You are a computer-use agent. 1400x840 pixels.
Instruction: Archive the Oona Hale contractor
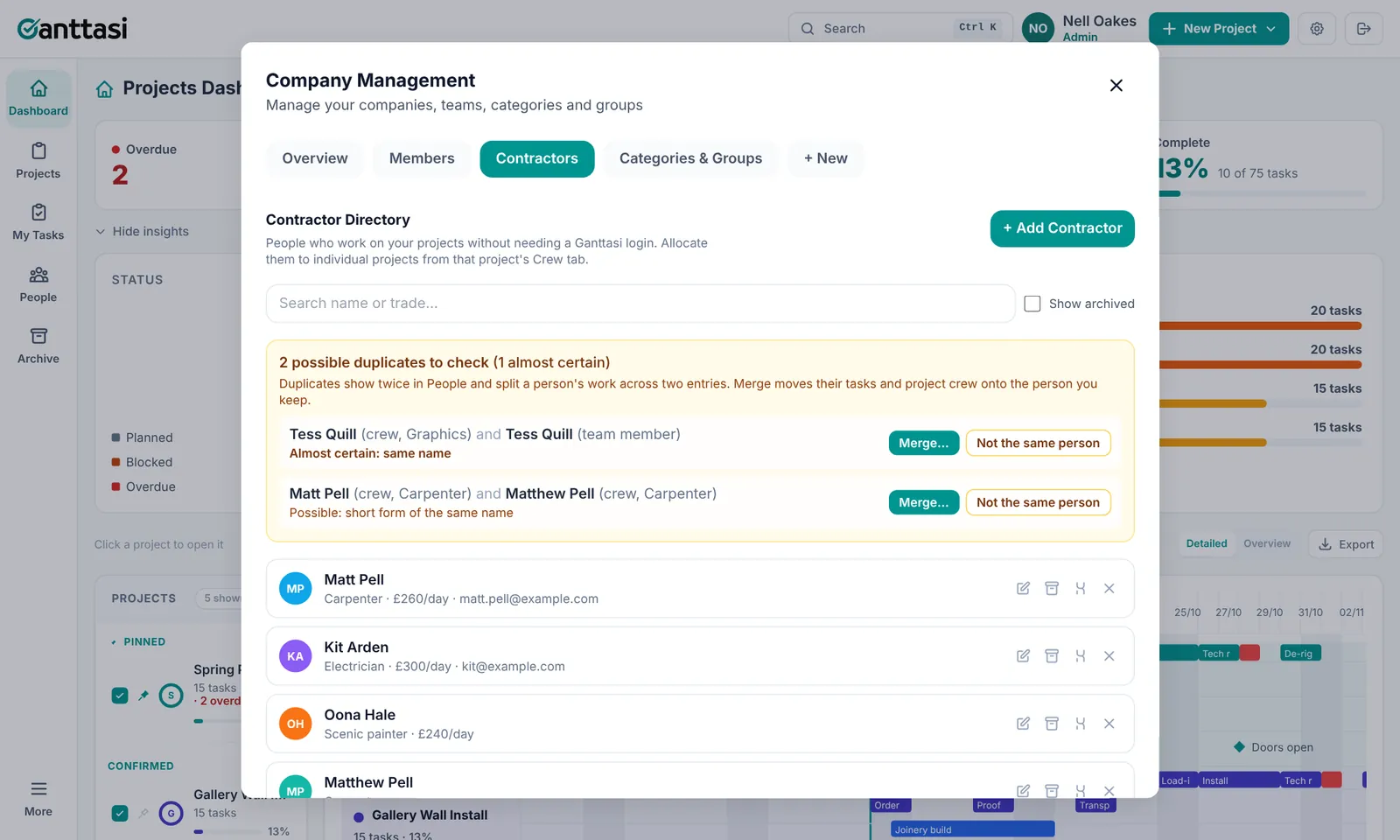(1052, 724)
